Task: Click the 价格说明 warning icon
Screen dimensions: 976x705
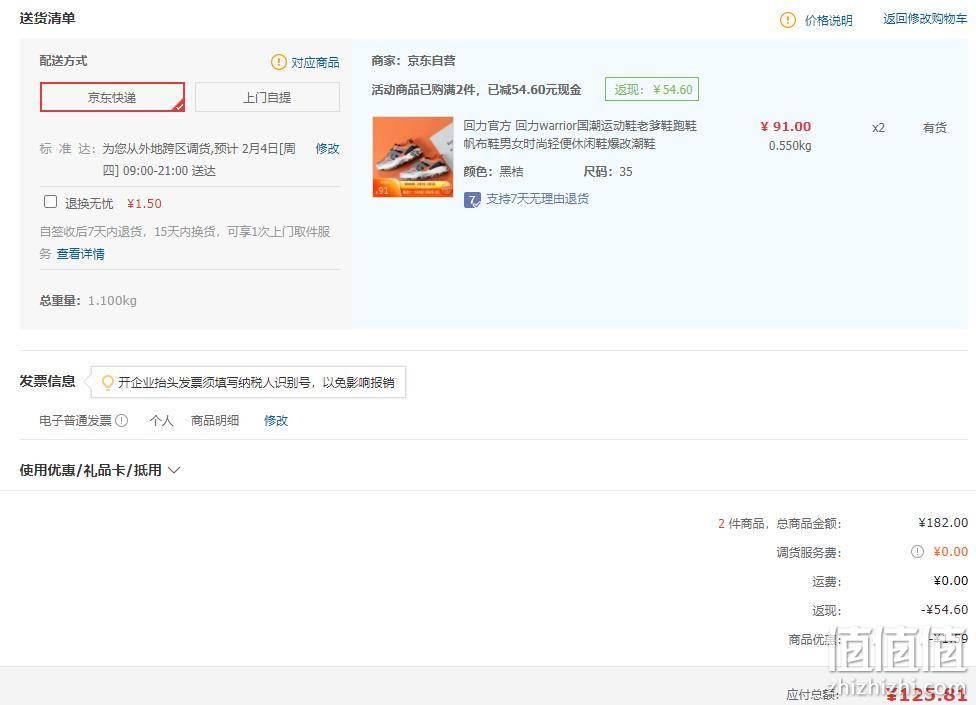Action: (787, 20)
